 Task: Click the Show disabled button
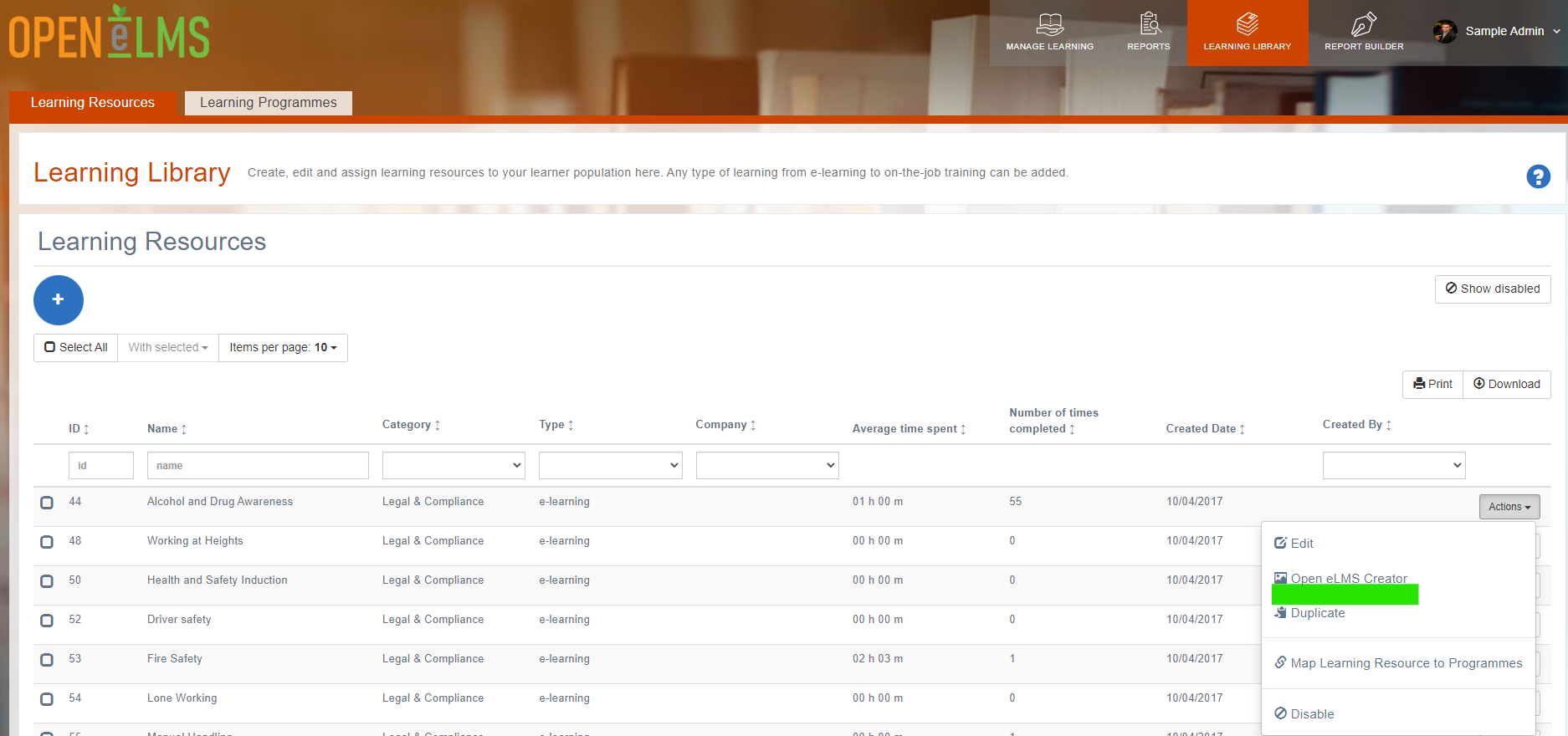click(x=1493, y=289)
